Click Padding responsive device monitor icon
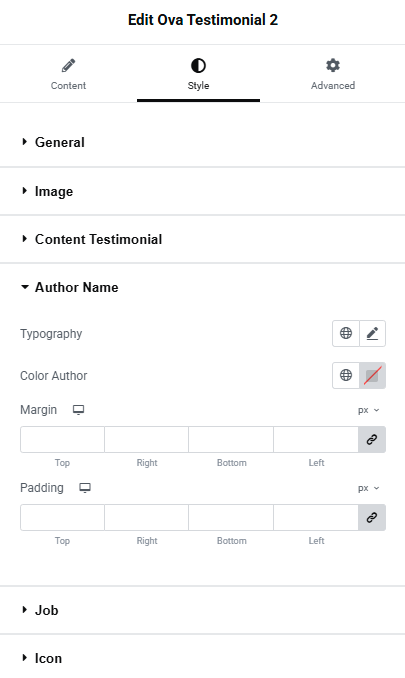The height and width of the screenshot is (678, 405). [x=85, y=488]
